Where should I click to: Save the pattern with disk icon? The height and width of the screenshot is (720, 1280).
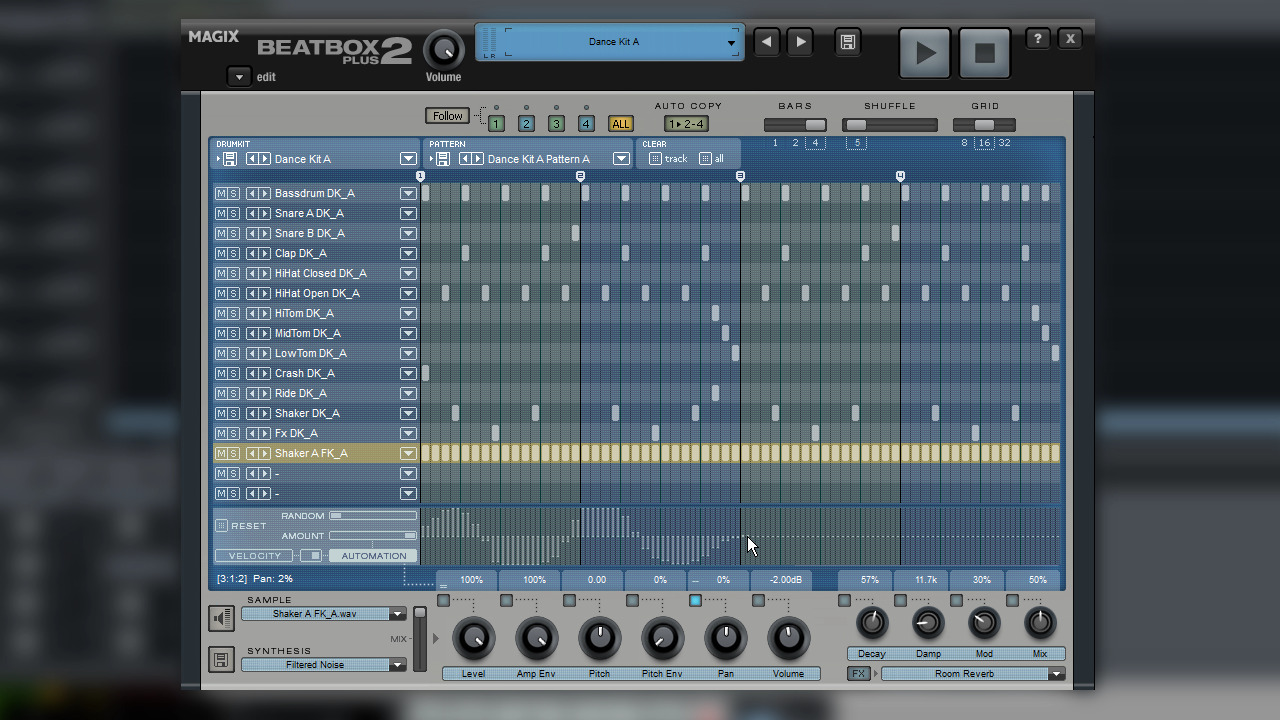442,159
